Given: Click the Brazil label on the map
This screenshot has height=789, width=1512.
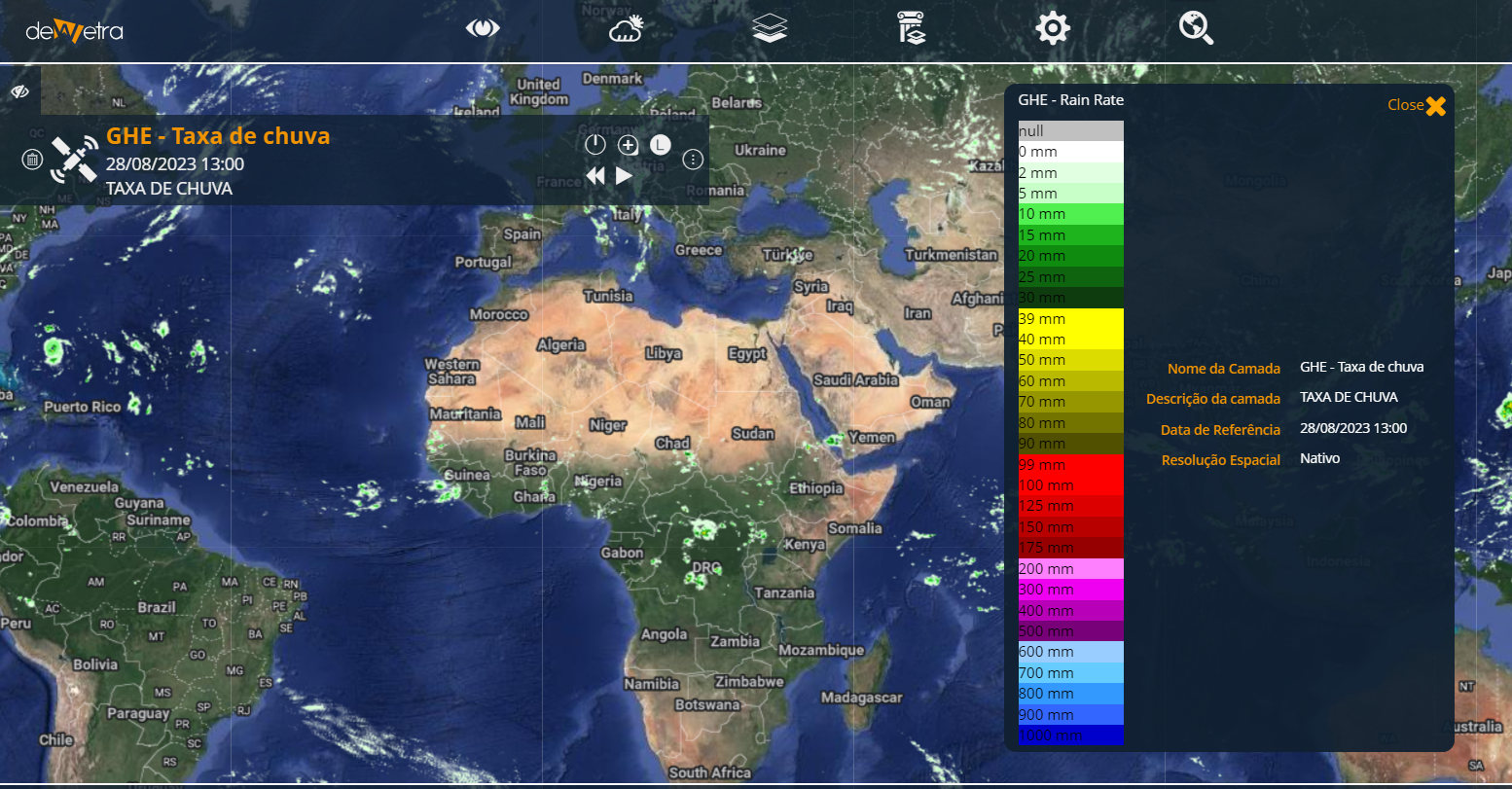Looking at the screenshot, I should [157, 607].
